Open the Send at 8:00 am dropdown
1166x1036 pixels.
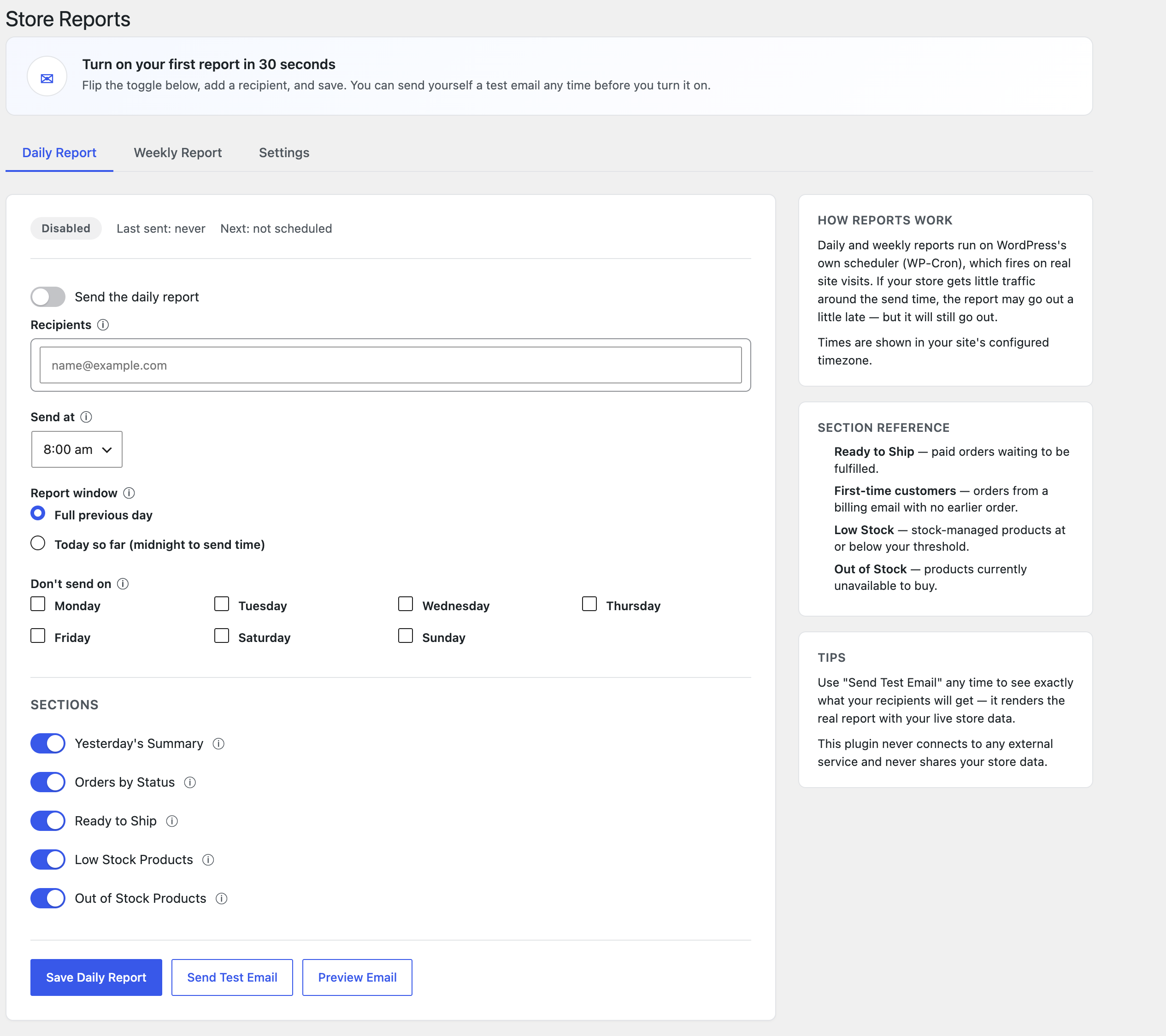[77, 449]
